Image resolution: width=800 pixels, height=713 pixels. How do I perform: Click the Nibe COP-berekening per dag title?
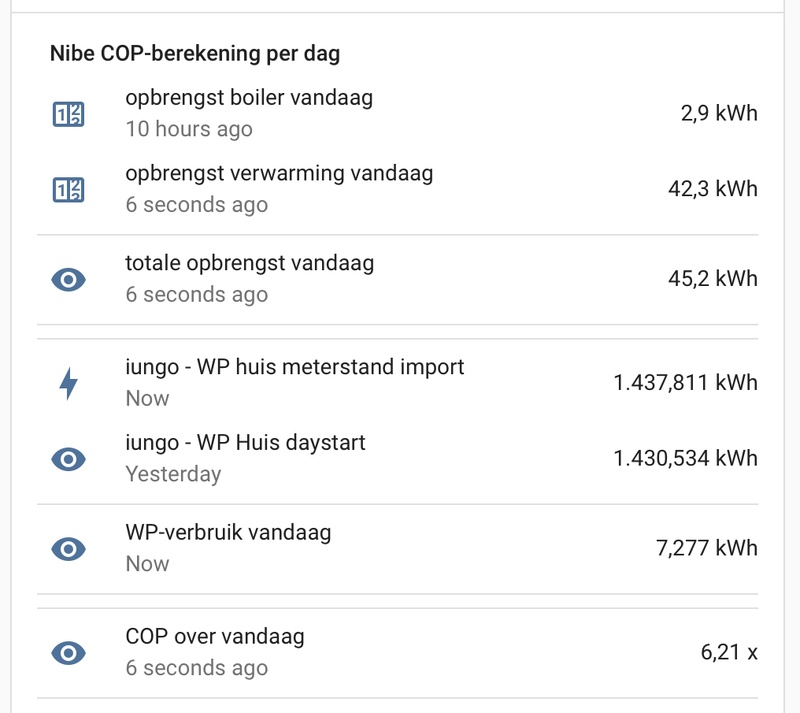[195, 54]
